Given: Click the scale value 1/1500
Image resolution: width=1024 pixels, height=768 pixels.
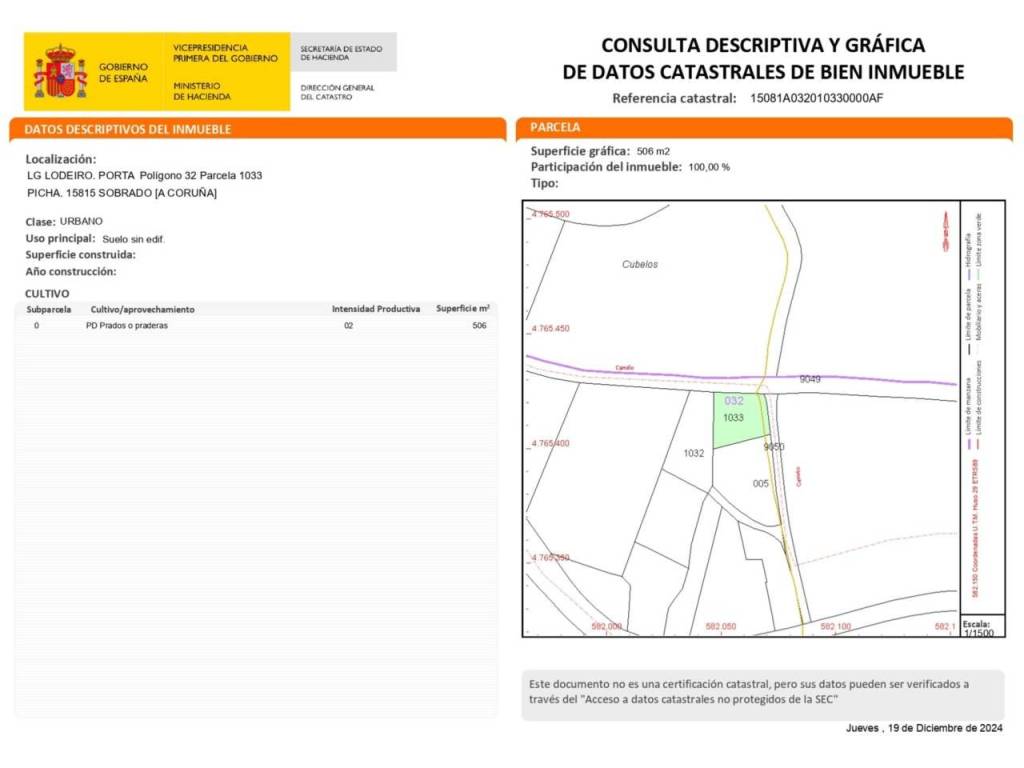Looking at the screenshot, I should 980,632.
